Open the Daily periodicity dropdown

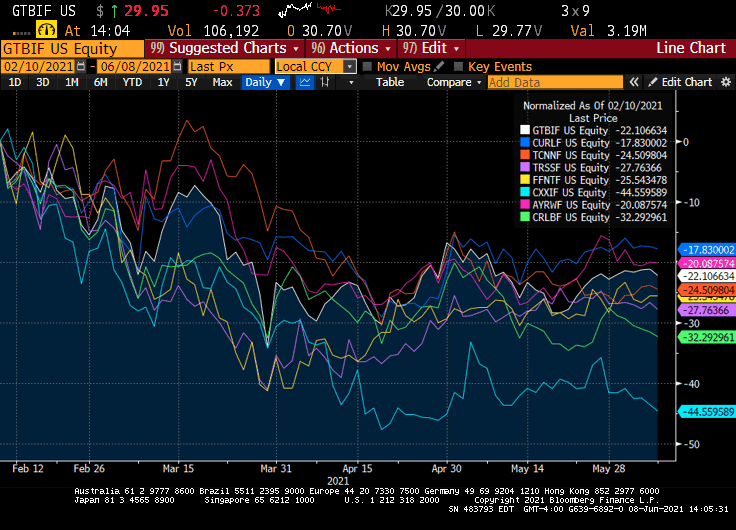(x=266, y=82)
